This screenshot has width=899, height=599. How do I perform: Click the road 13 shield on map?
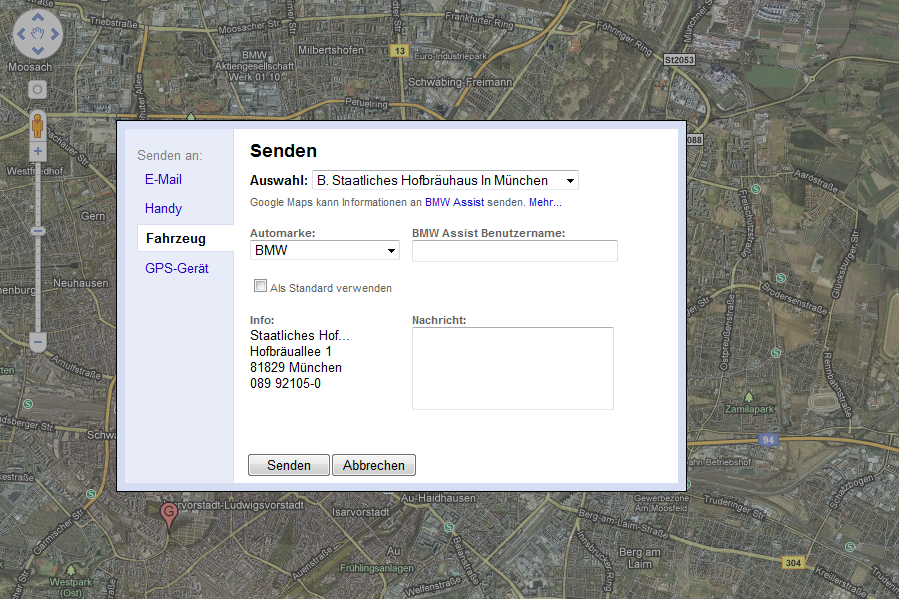399,51
